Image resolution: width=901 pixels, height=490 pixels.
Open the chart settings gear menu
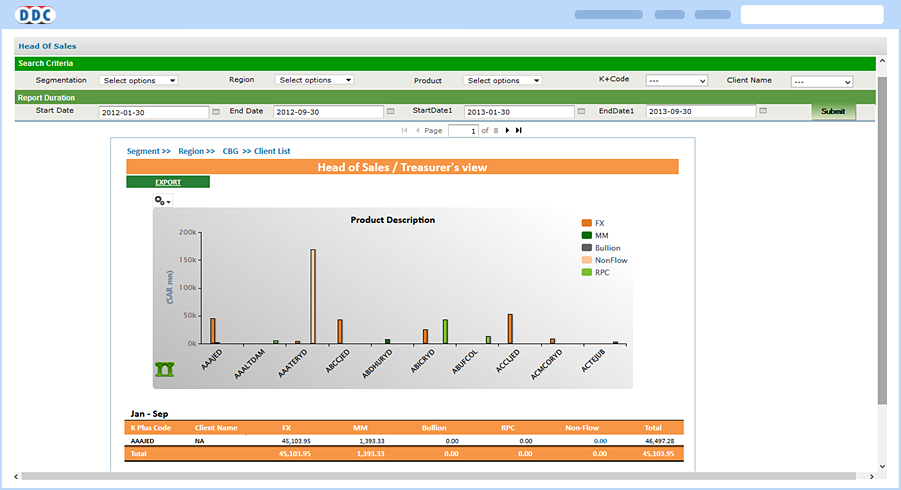click(x=161, y=201)
